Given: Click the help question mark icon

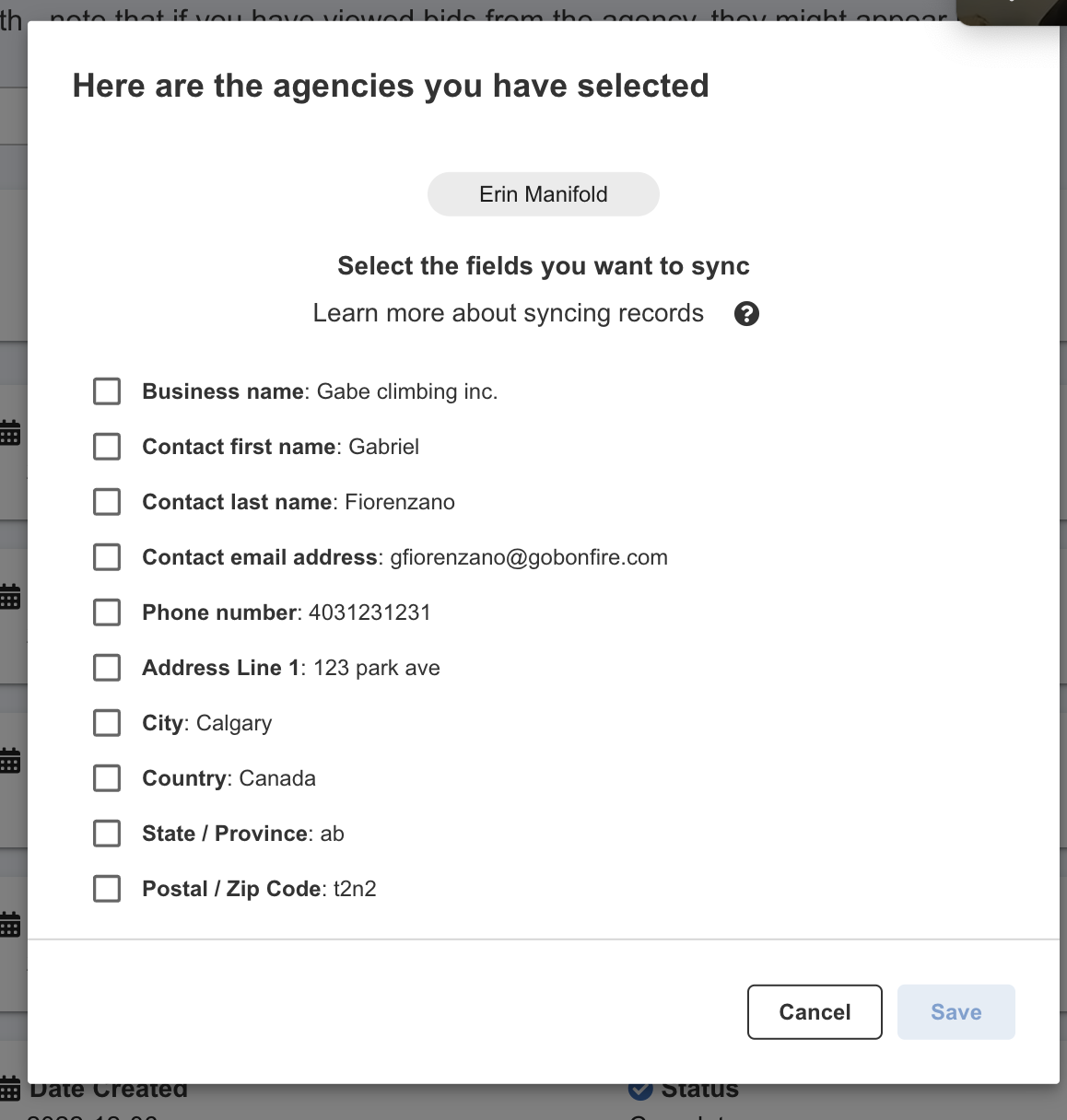Looking at the screenshot, I should click(746, 314).
